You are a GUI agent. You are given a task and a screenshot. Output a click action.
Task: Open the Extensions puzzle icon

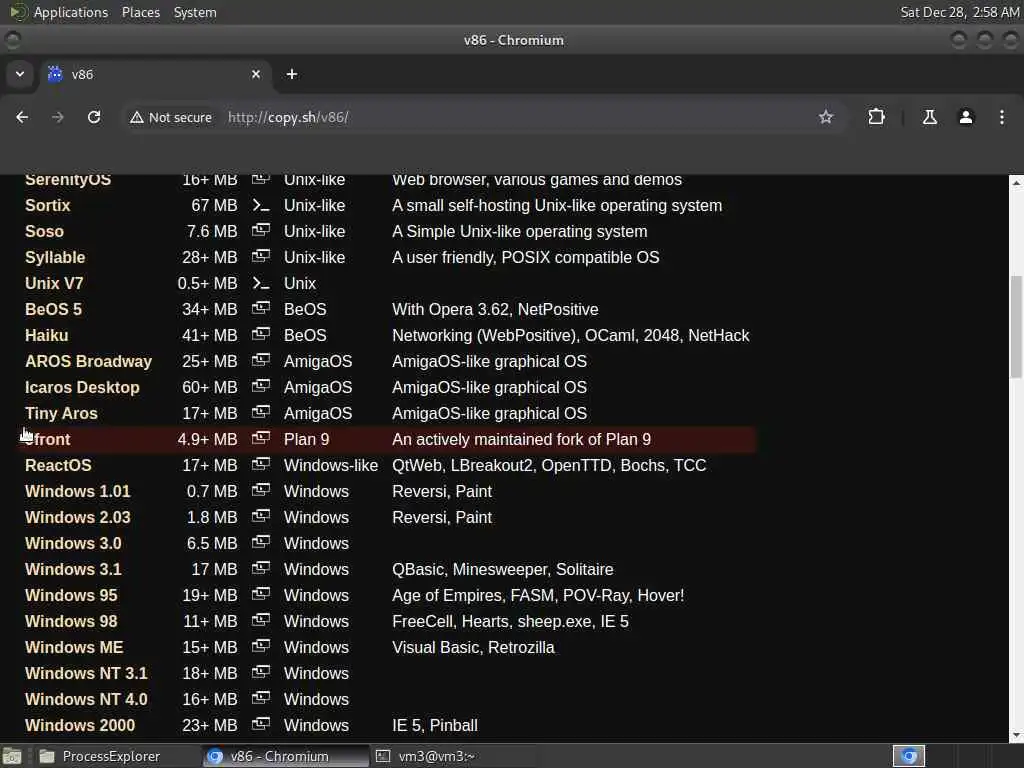click(x=876, y=117)
